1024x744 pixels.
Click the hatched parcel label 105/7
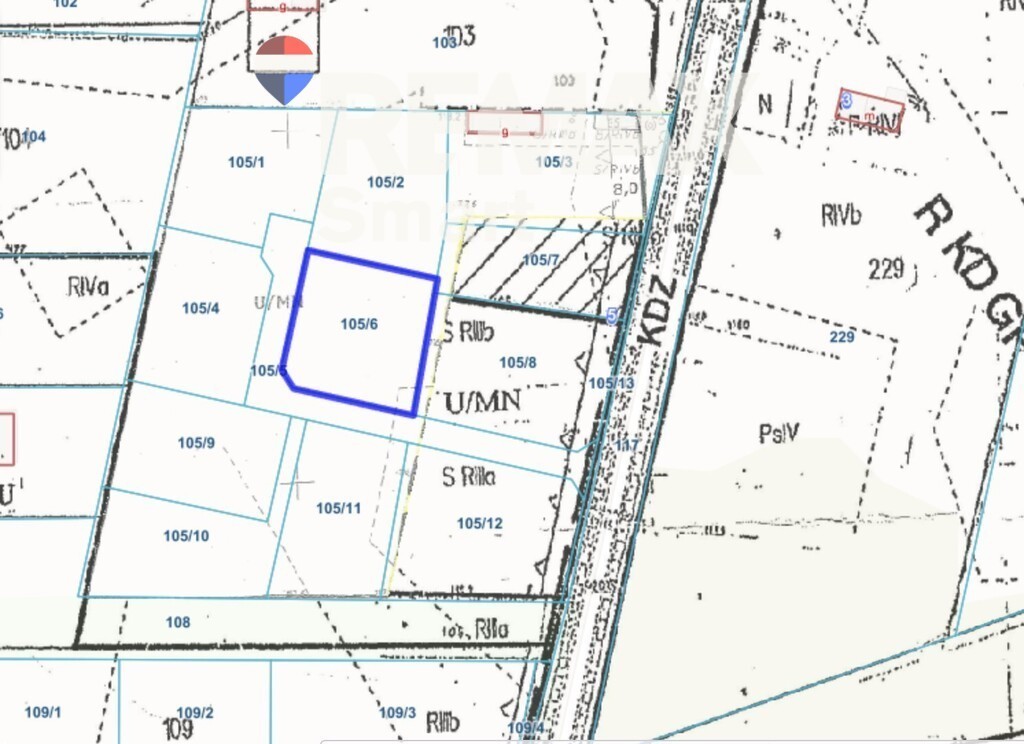541,260
